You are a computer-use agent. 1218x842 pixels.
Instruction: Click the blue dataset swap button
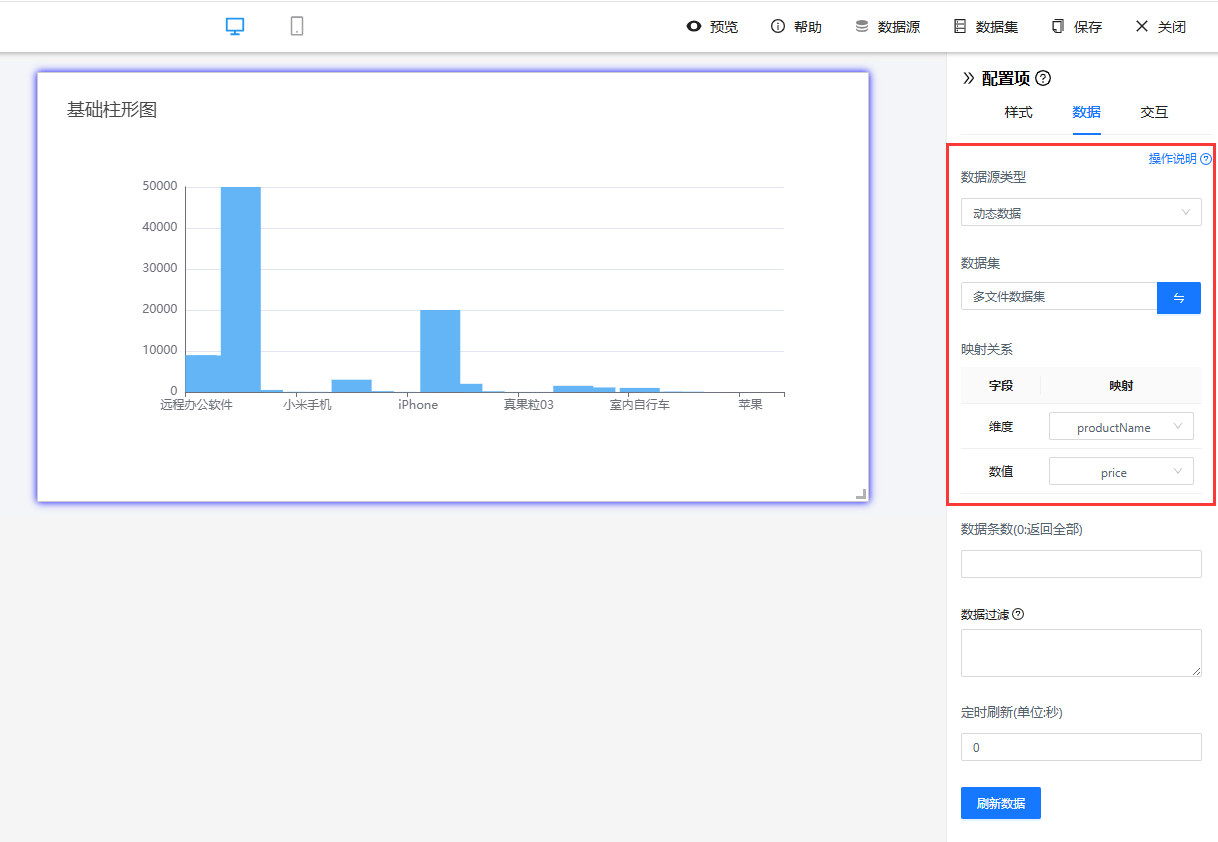click(x=1179, y=297)
